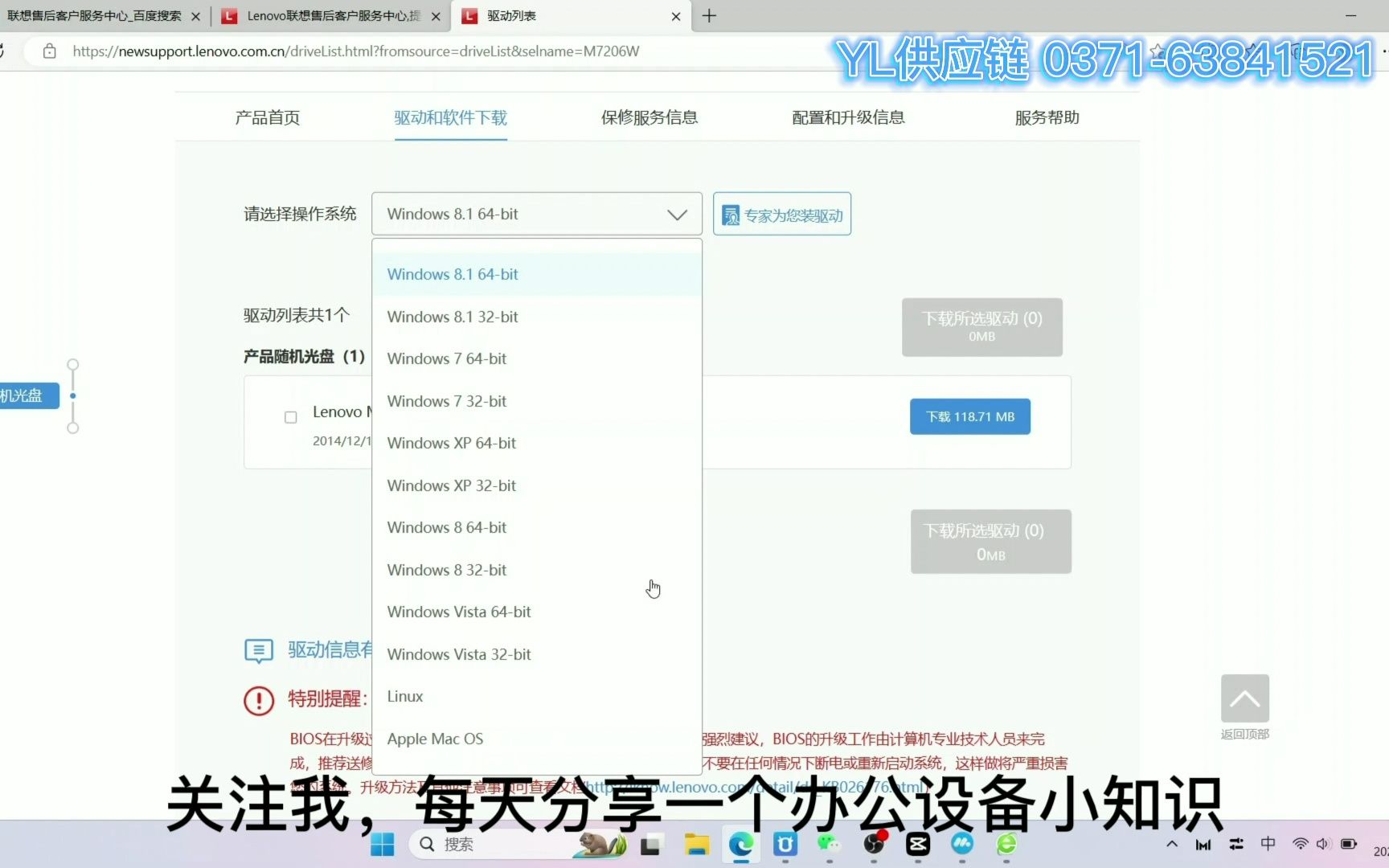Click the browser address bar URL

pos(356,51)
